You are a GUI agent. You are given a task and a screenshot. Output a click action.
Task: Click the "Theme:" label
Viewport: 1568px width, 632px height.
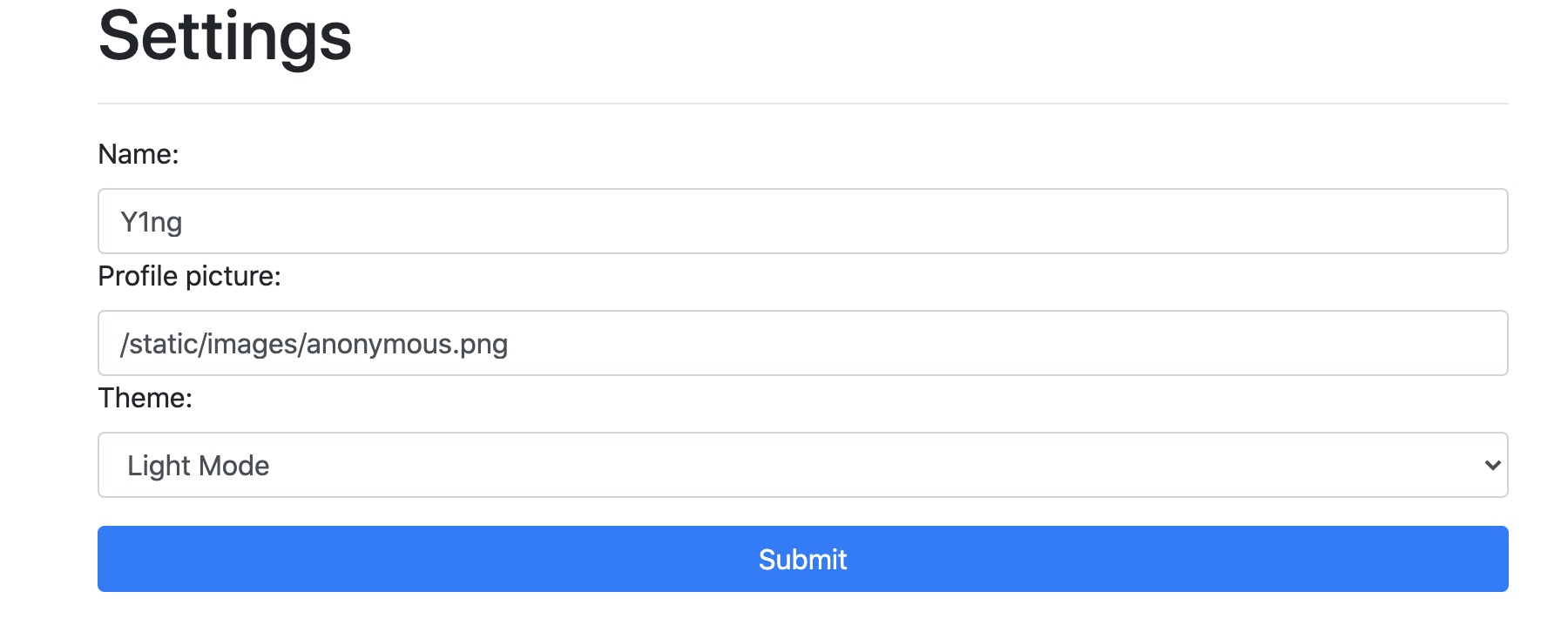145,398
